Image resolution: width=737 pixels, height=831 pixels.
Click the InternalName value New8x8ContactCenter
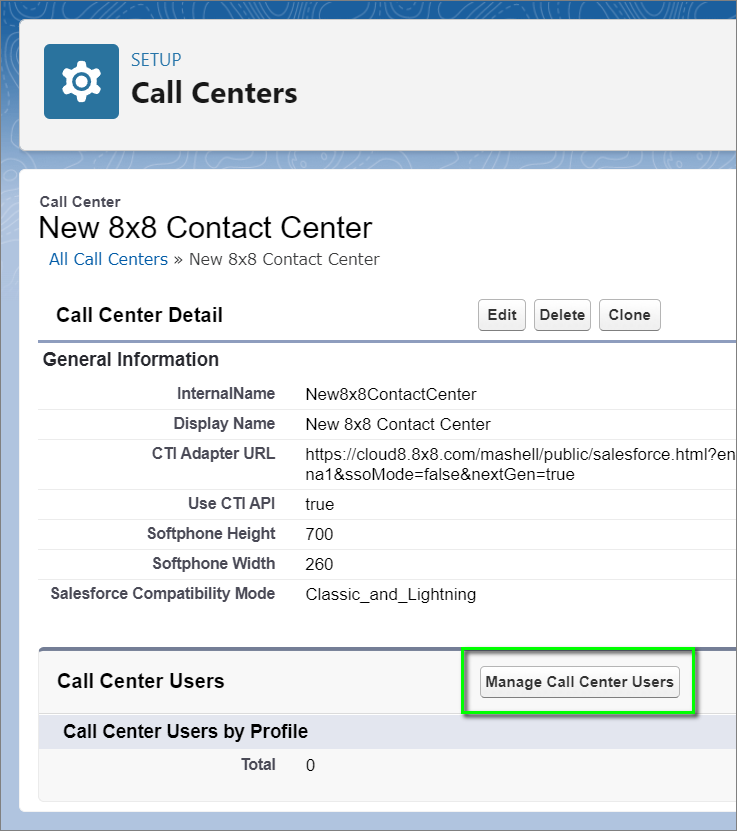tap(391, 394)
